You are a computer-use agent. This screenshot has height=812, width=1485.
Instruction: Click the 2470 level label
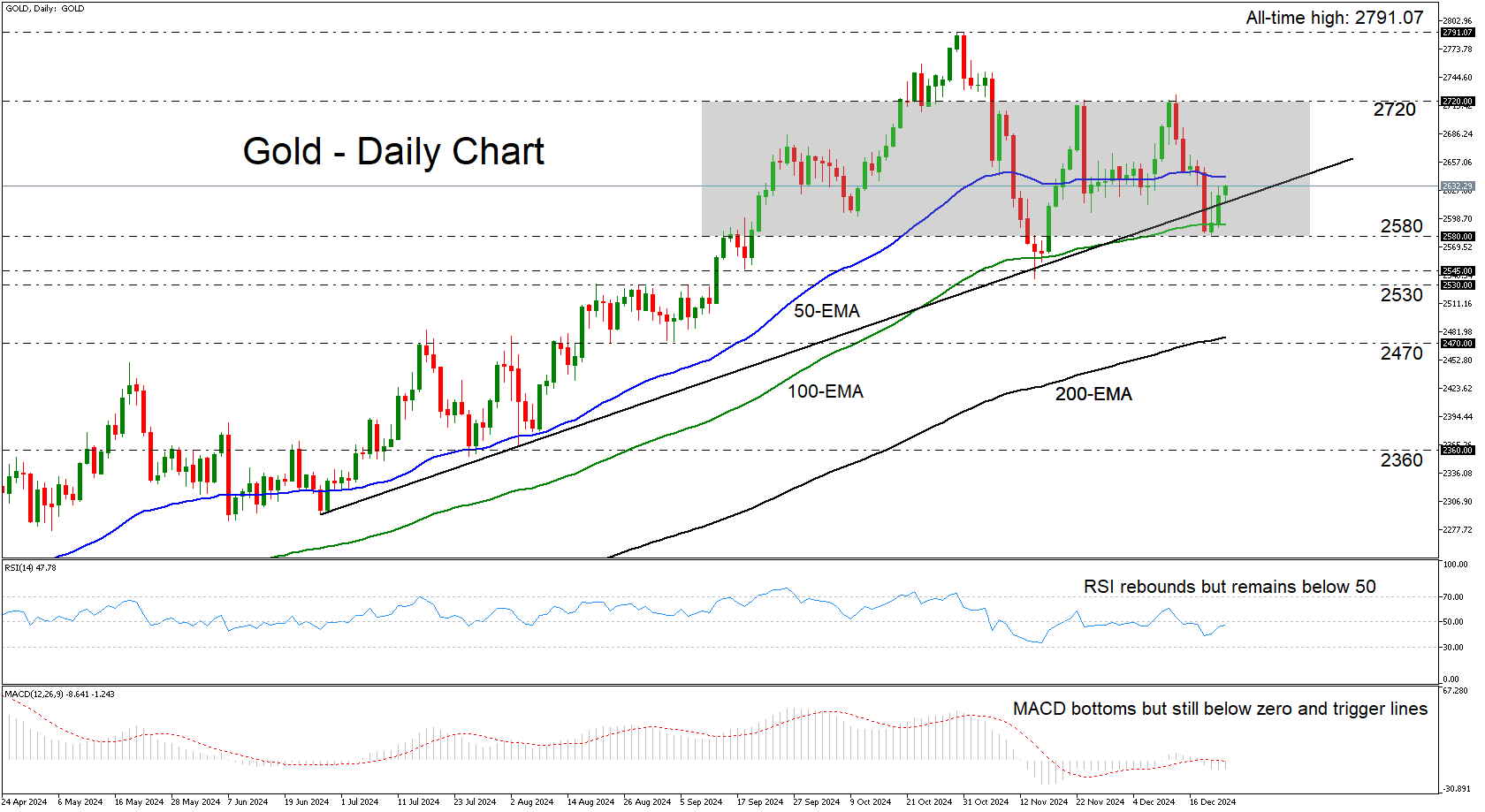click(1401, 353)
